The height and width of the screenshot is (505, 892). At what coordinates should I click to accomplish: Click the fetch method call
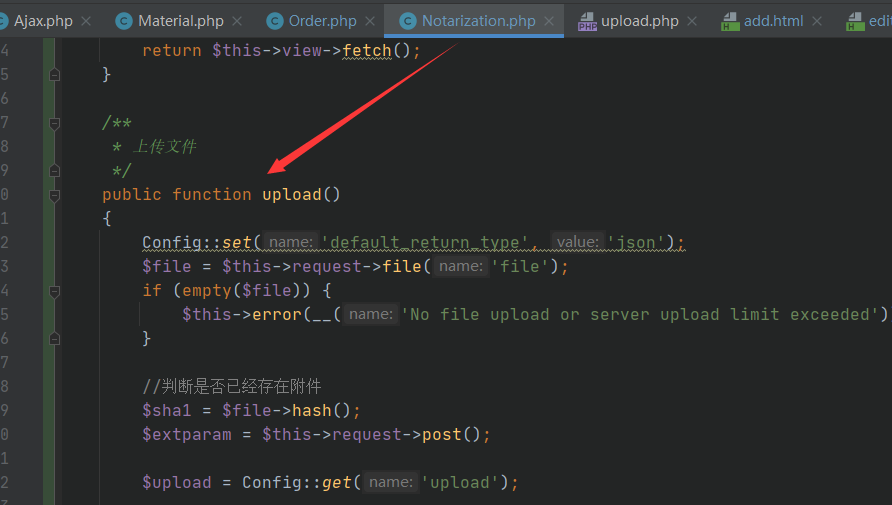pos(367,51)
